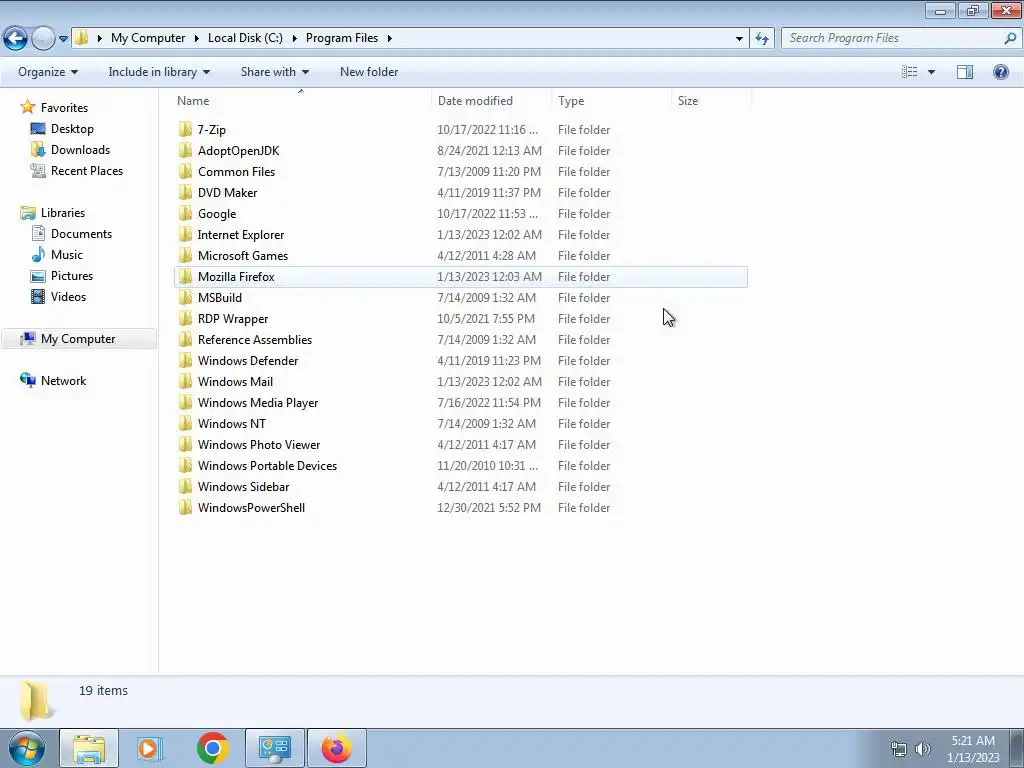1024x768 pixels.
Task: Select the Microsoft Games folder icon
Action: coord(185,255)
